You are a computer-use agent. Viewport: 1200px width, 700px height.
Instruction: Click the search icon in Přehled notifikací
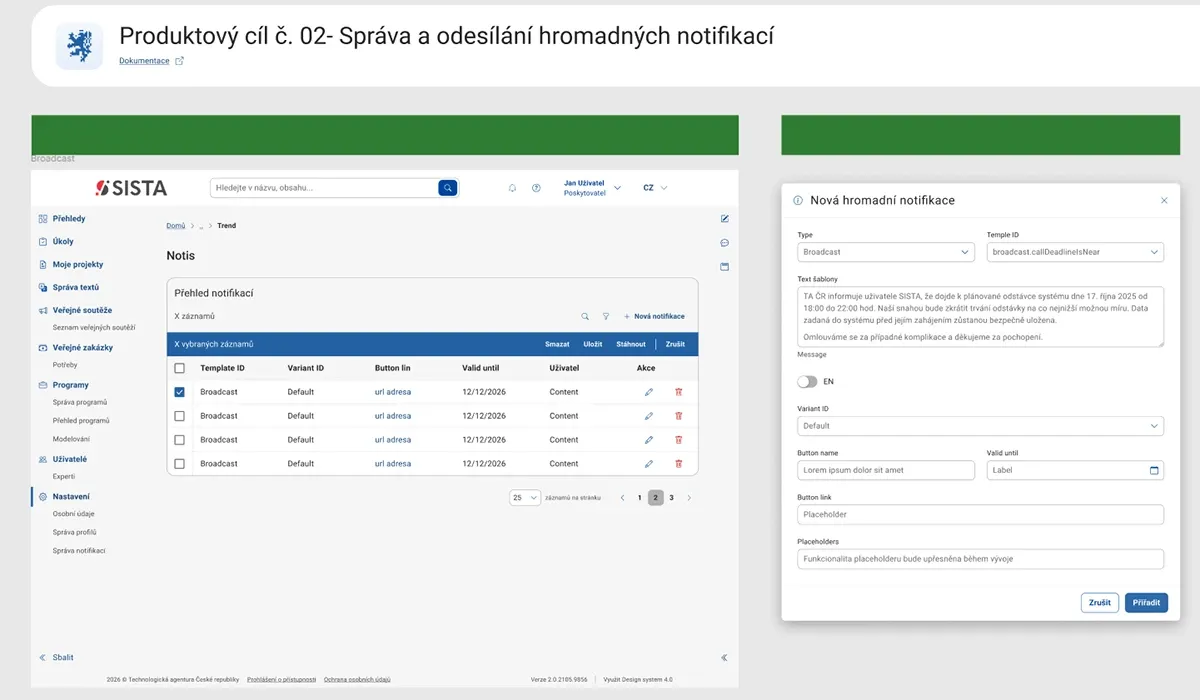coord(585,316)
